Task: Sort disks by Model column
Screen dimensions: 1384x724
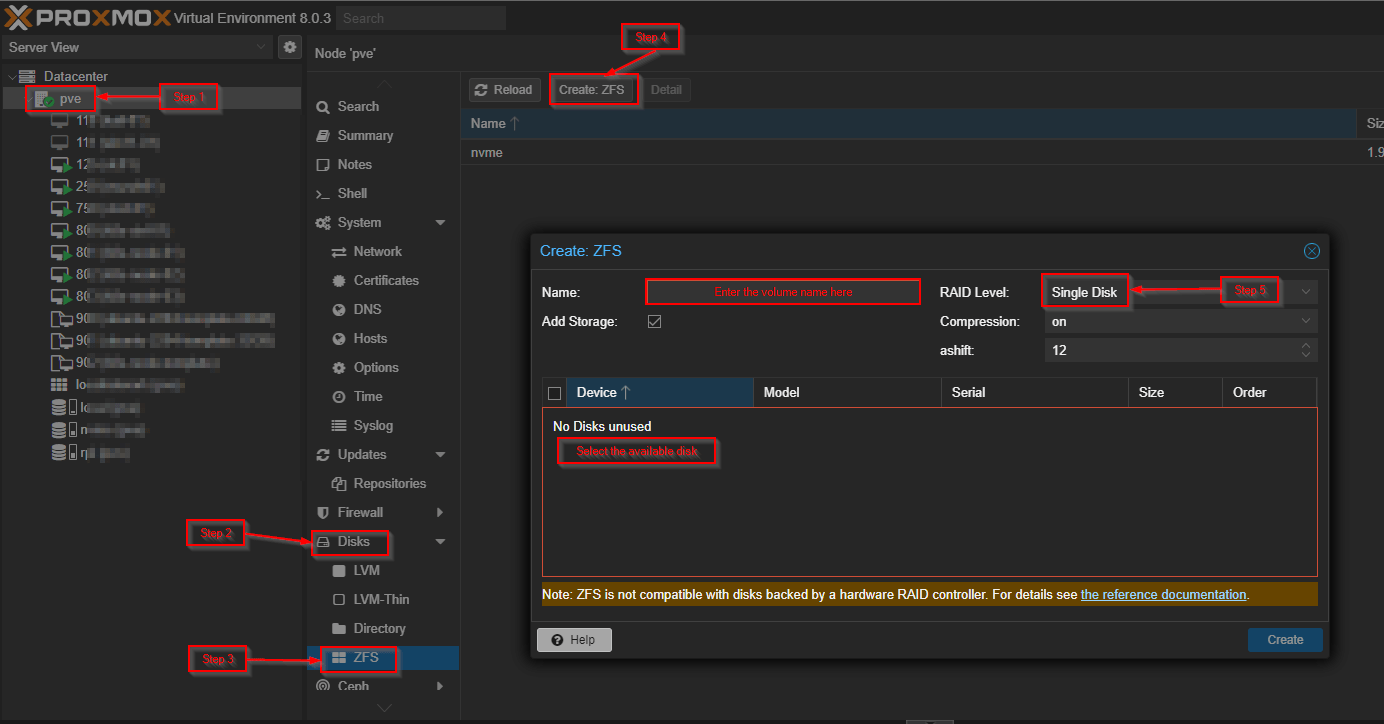Action: [x=847, y=393]
